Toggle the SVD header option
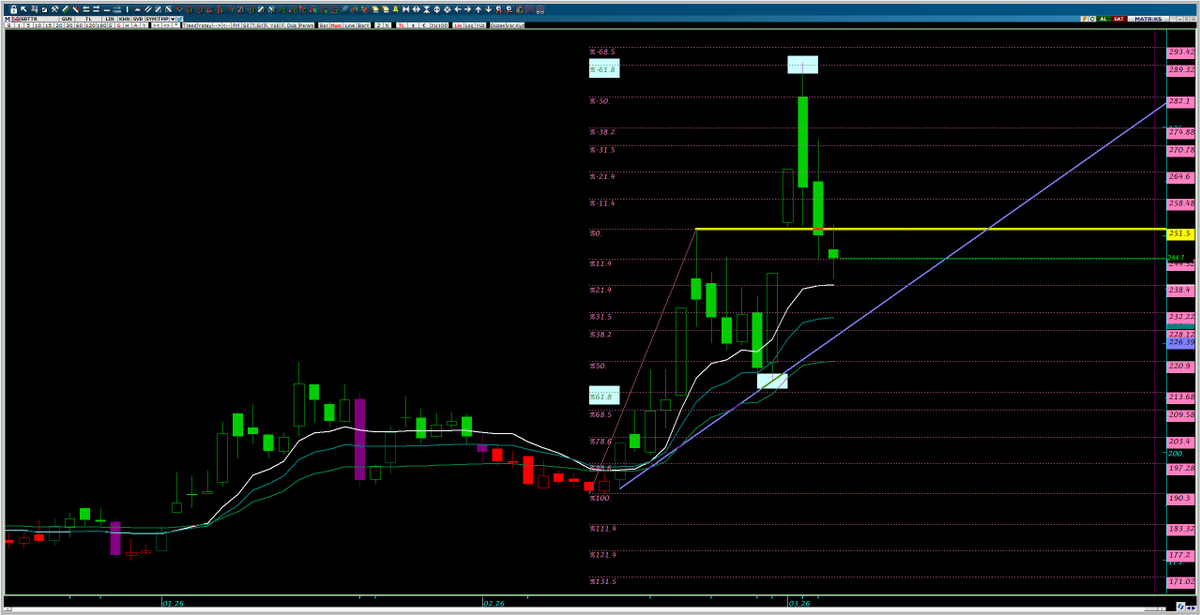The width and height of the screenshot is (1200, 615). pos(138,19)
